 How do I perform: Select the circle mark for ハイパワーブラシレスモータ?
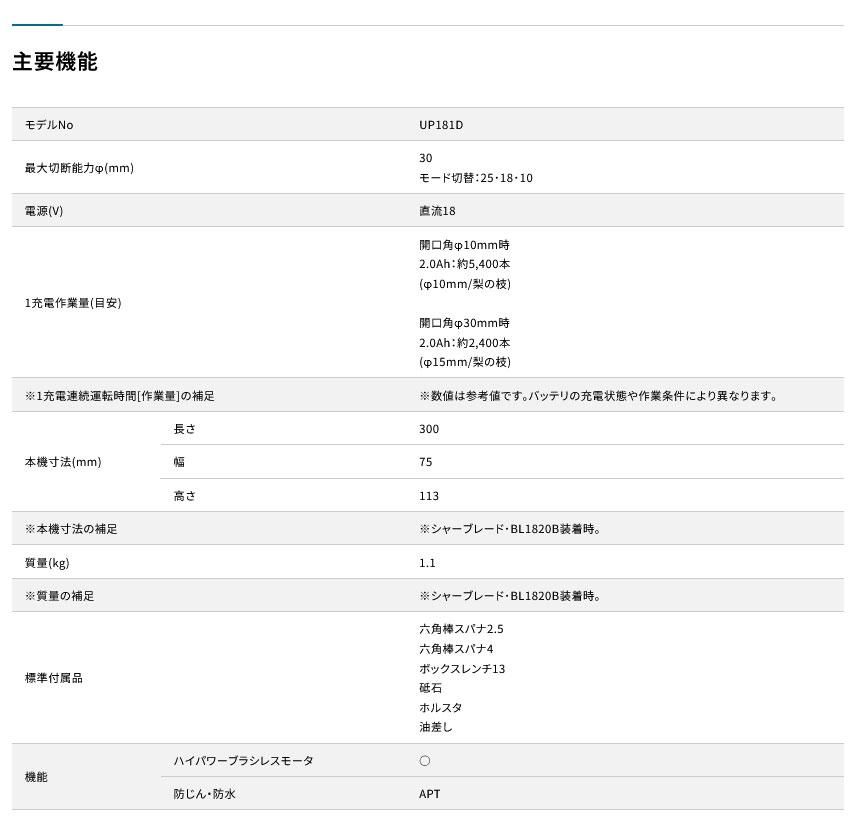[425, 761]
